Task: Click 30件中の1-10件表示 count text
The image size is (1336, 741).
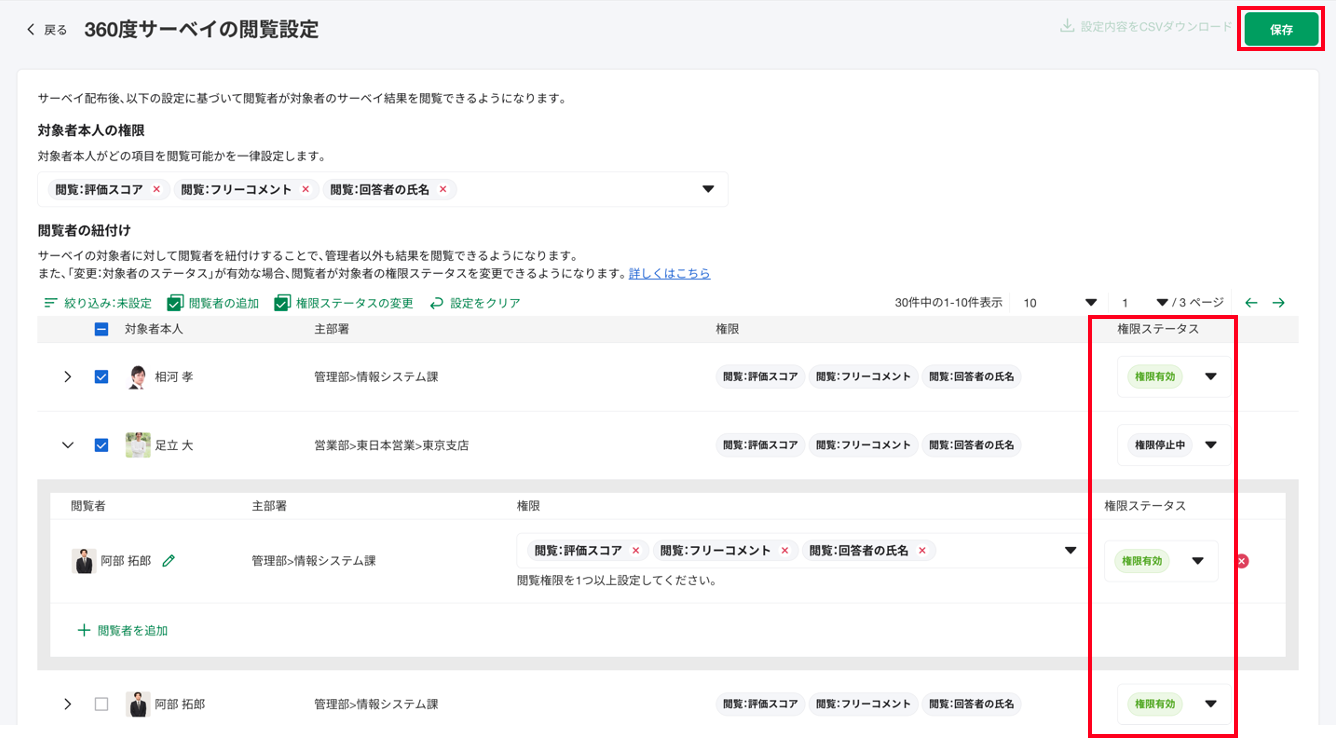Action: (x=948, y=303)
